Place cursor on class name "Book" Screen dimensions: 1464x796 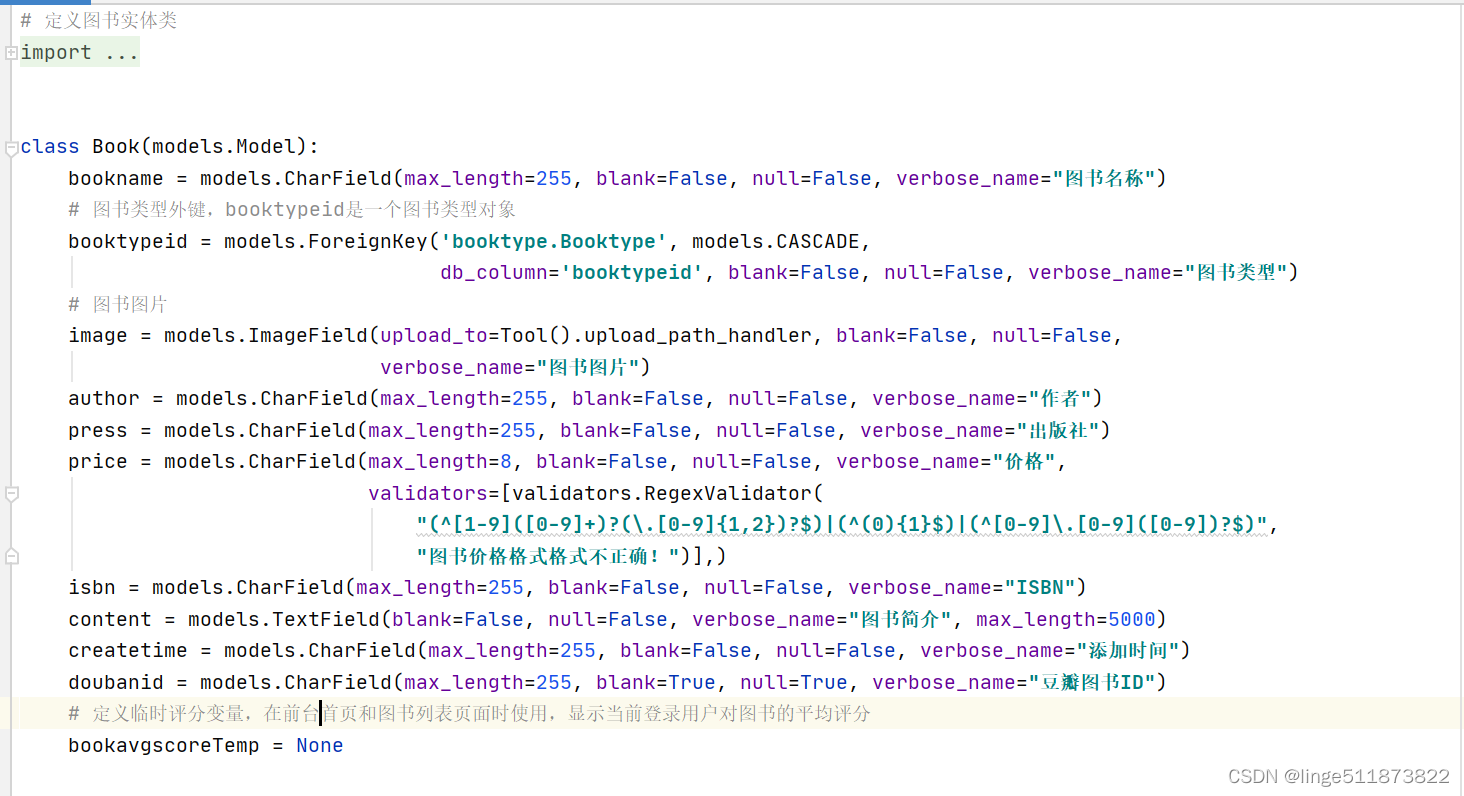[x=116, y=146]
